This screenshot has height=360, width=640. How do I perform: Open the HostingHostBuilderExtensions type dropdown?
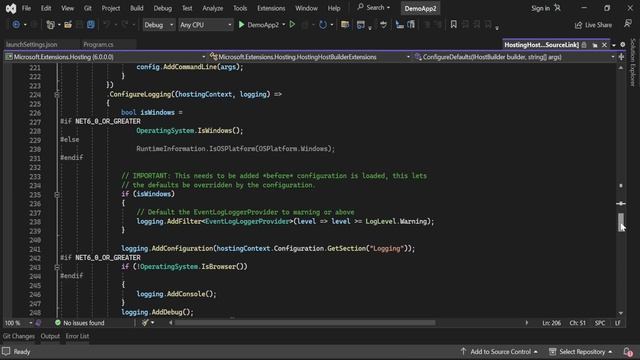(x=310, y=57)
